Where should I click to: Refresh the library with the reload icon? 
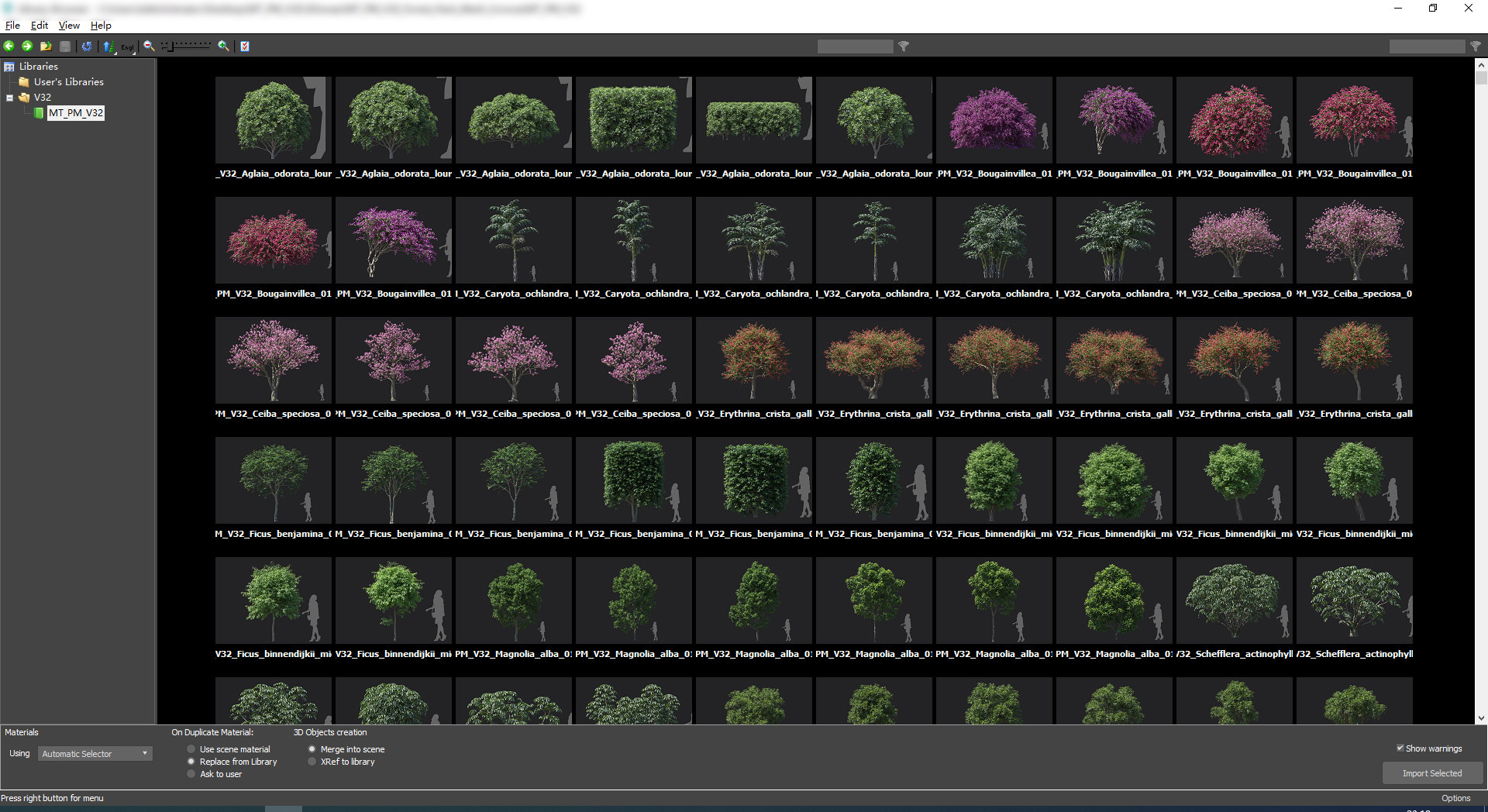pyautogui.click(x=87, y=46)
